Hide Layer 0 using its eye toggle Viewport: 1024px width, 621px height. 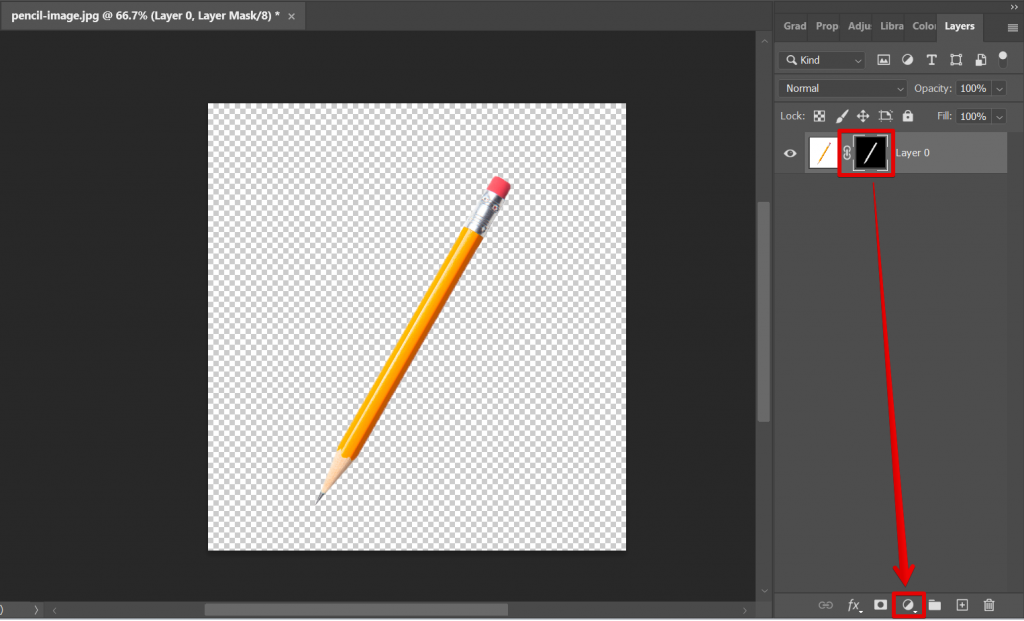coord(790,152)
